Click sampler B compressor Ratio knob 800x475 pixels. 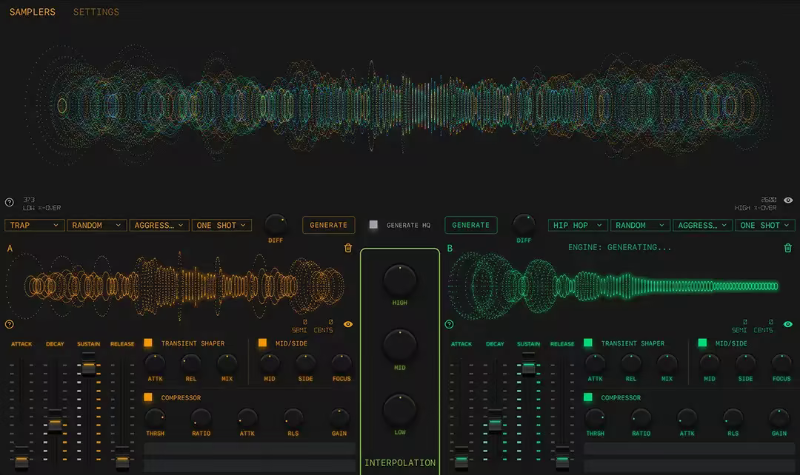click(x=640, y=418)
